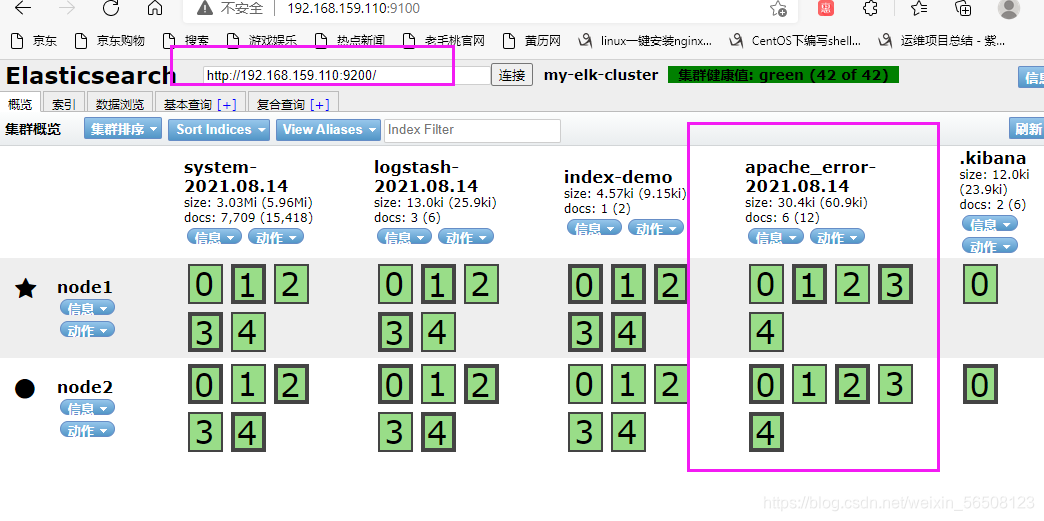The width and height of the screenshot is (1044, 521).
Task: Click the browser address bar URL
Action: pyautogui.click(x=354, y=9)
